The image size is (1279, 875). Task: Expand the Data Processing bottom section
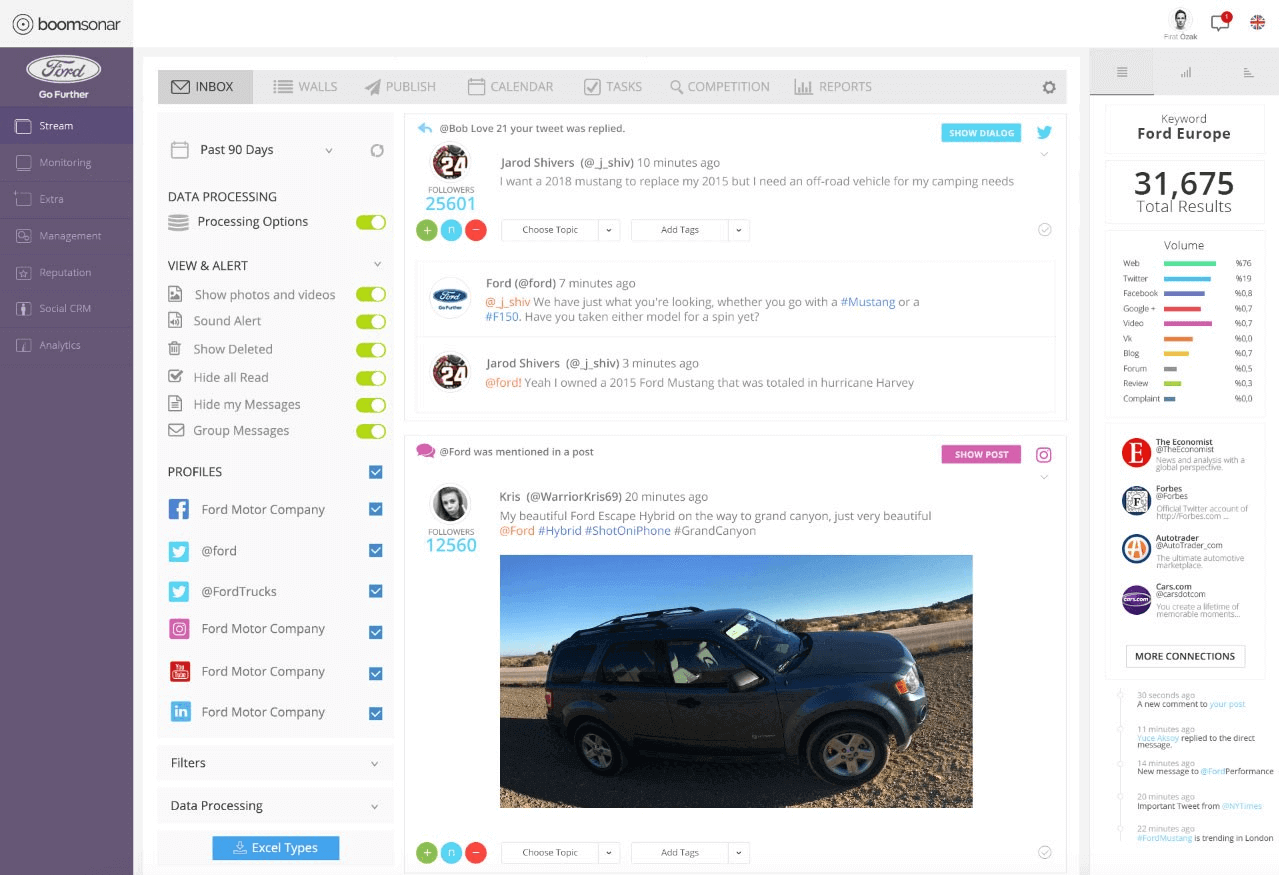(275, 806)
